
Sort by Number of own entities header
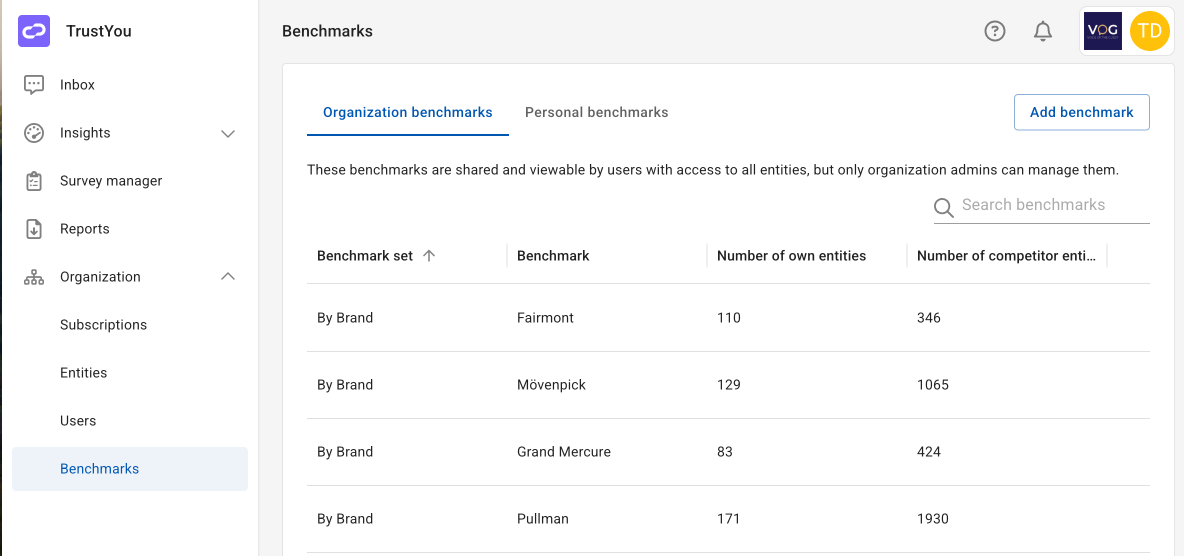[x=791, y=255]
